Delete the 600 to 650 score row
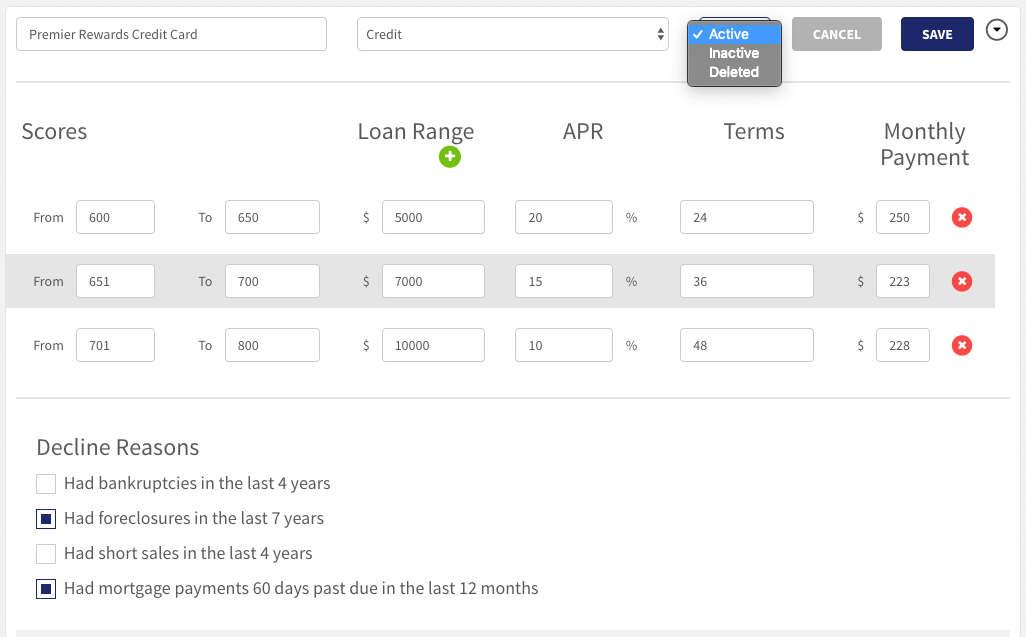The width and height of the screenshot is (1026, 637). click(x=961, y=217)
